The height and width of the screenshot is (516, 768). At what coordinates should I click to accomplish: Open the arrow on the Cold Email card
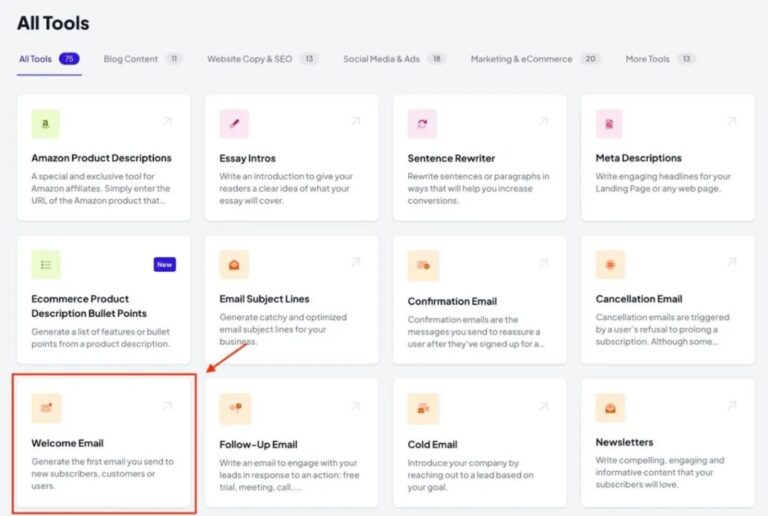[543, 406]
